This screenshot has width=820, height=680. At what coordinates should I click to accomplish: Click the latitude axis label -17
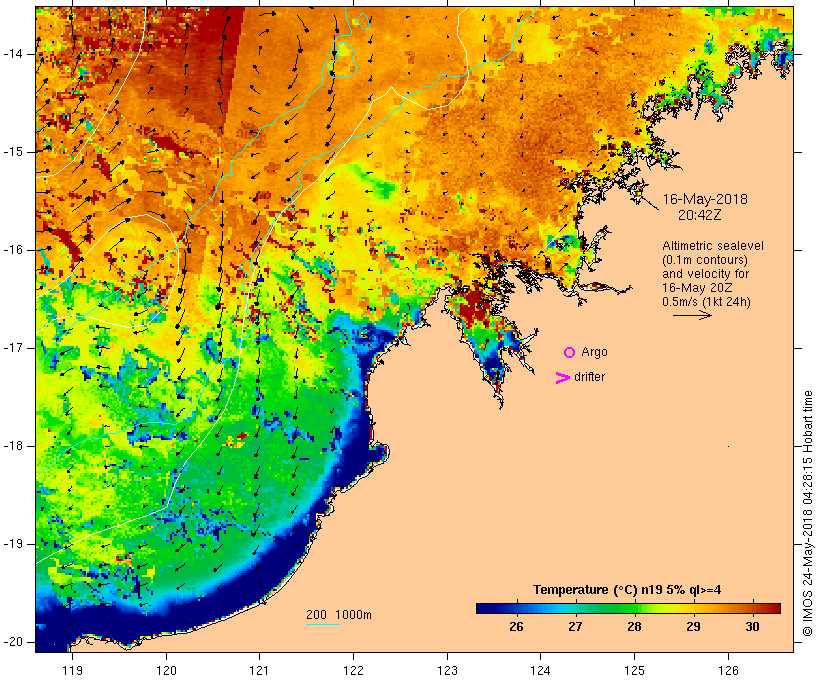point(12,348)
